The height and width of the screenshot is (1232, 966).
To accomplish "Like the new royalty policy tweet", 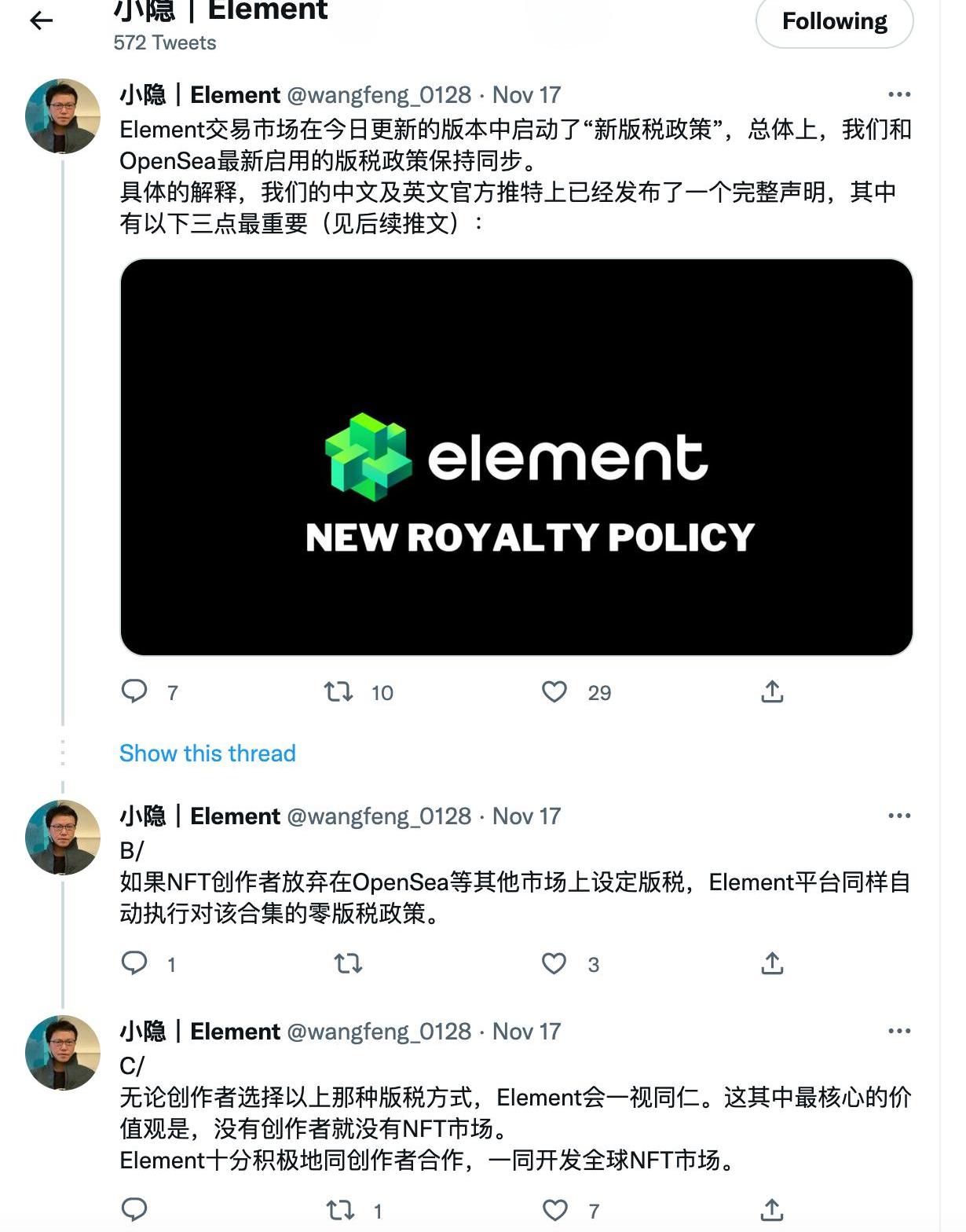I will (x=554, y=691).
